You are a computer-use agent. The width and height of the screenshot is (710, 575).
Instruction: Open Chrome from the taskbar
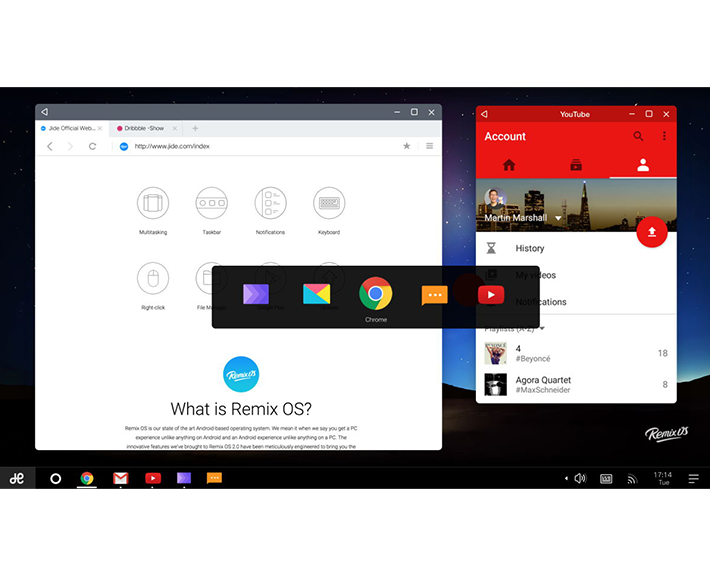(87, 478)
